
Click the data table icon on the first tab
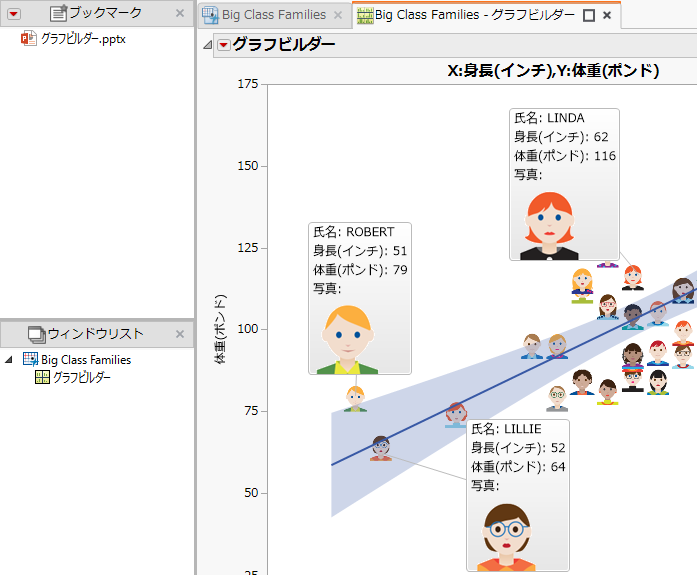click(x=210, y=15)
